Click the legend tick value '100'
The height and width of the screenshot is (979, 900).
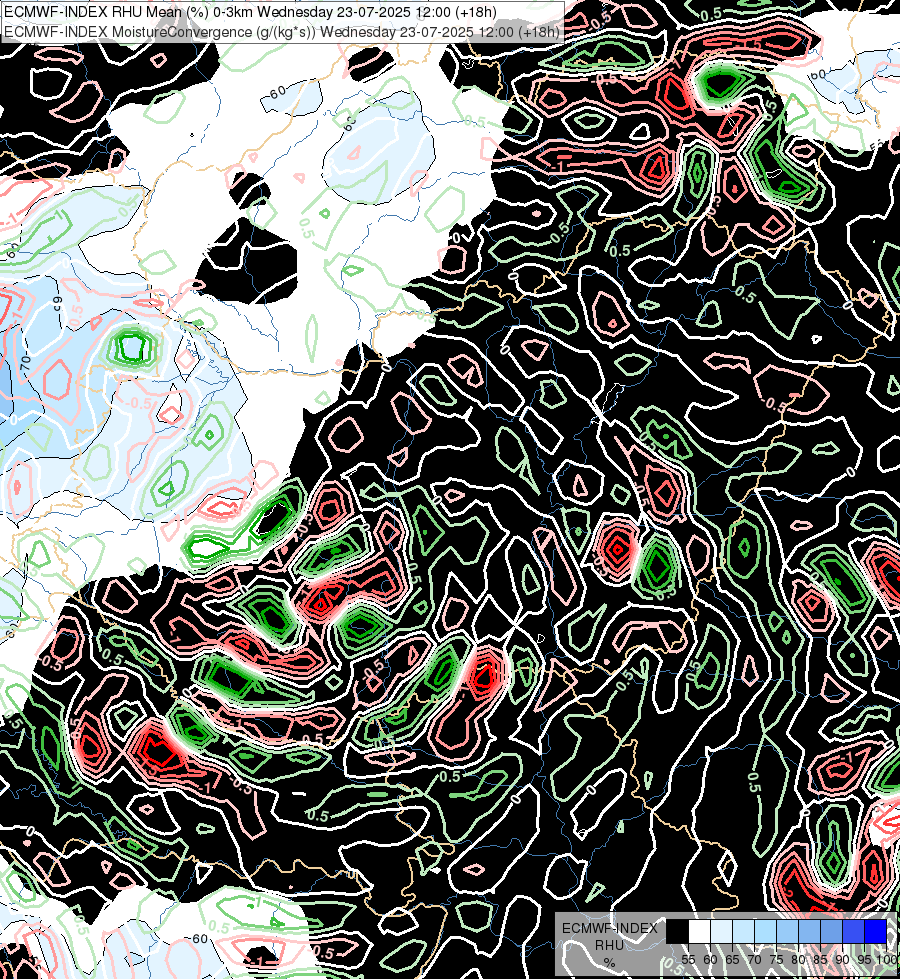point(888,960)
